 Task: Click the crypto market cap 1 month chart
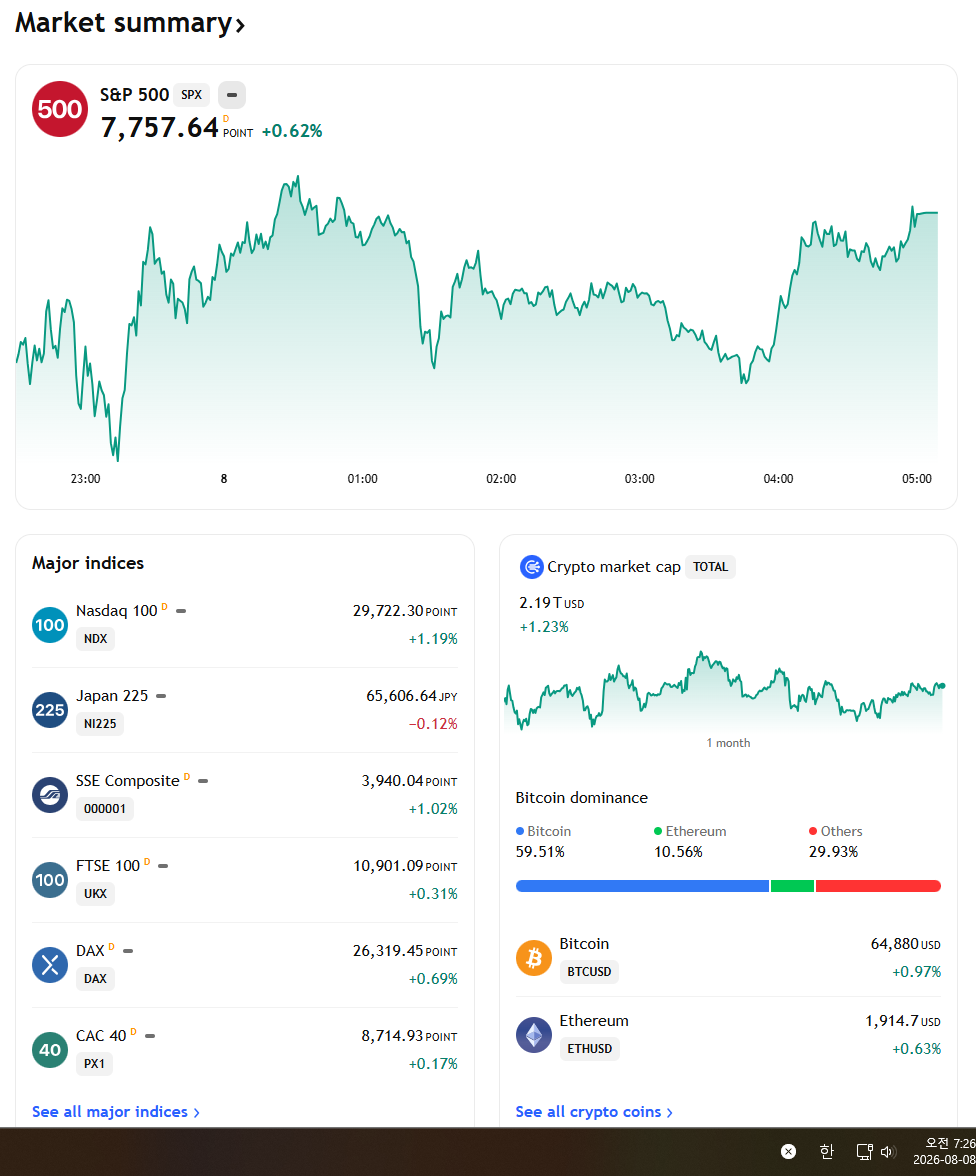pyautogui.click(x=725, y=692)
